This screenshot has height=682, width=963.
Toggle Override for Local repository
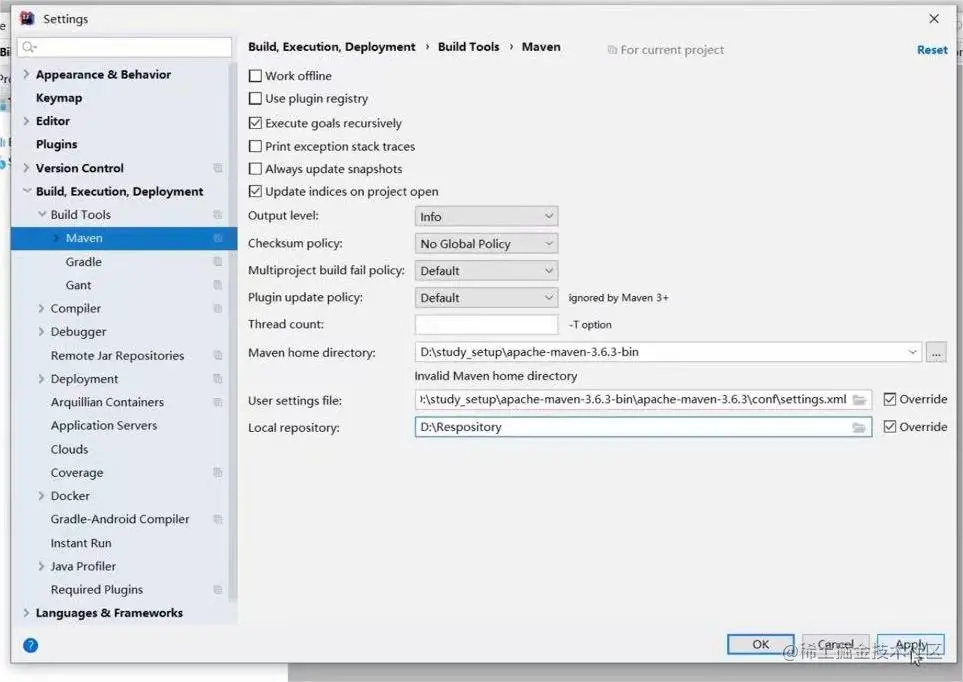(x=889, y=426)
